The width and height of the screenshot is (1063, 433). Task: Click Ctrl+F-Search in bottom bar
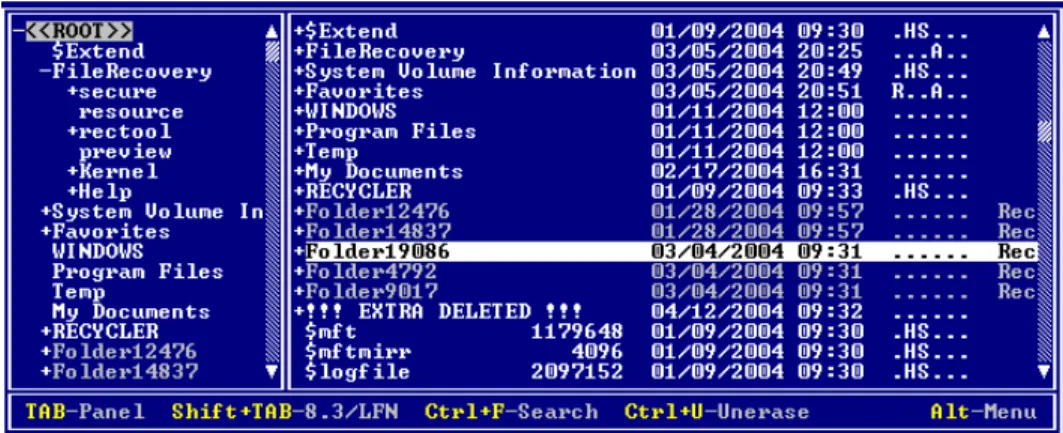pos(511,411)
